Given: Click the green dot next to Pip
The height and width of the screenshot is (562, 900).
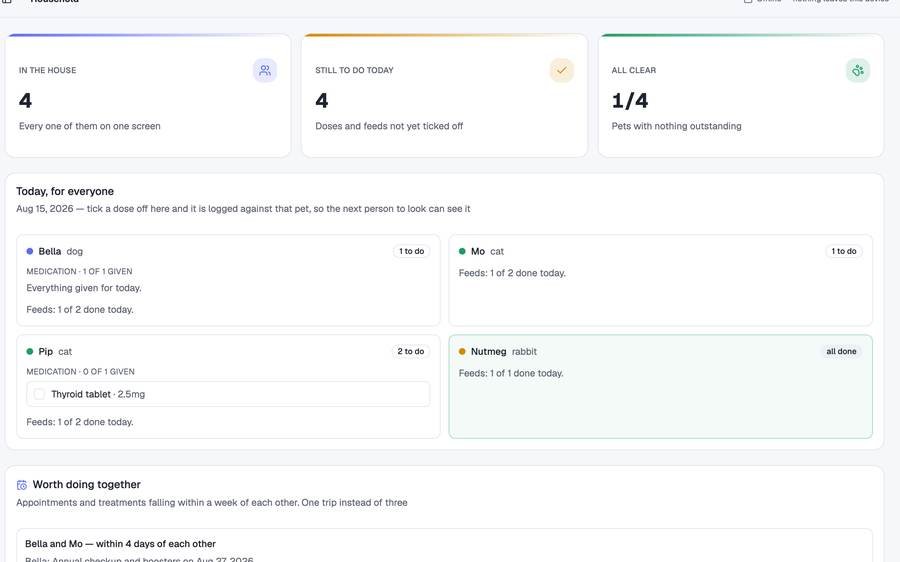Looking at the screenshot, I should coord(30,351).
